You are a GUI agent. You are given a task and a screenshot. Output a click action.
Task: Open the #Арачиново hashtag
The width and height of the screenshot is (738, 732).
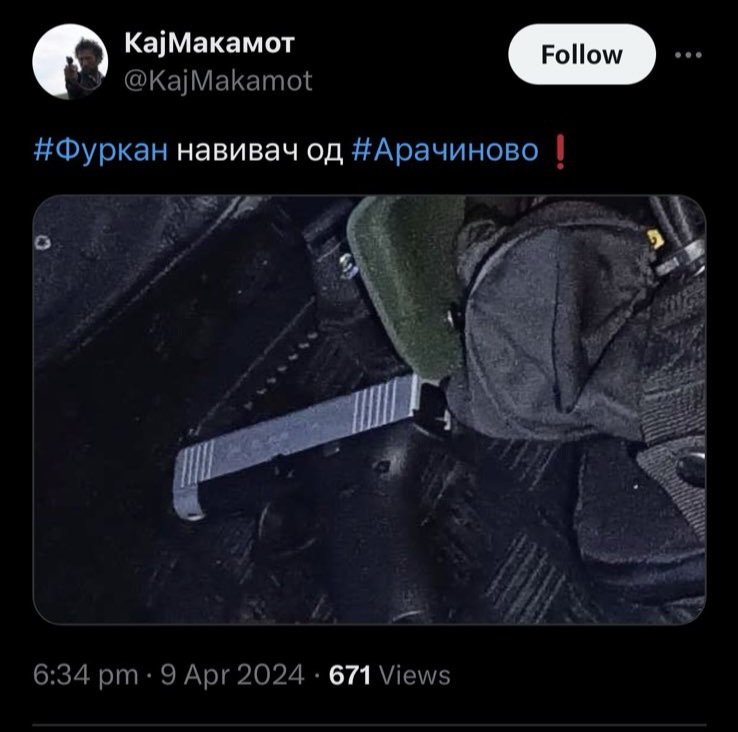[445, 151]
